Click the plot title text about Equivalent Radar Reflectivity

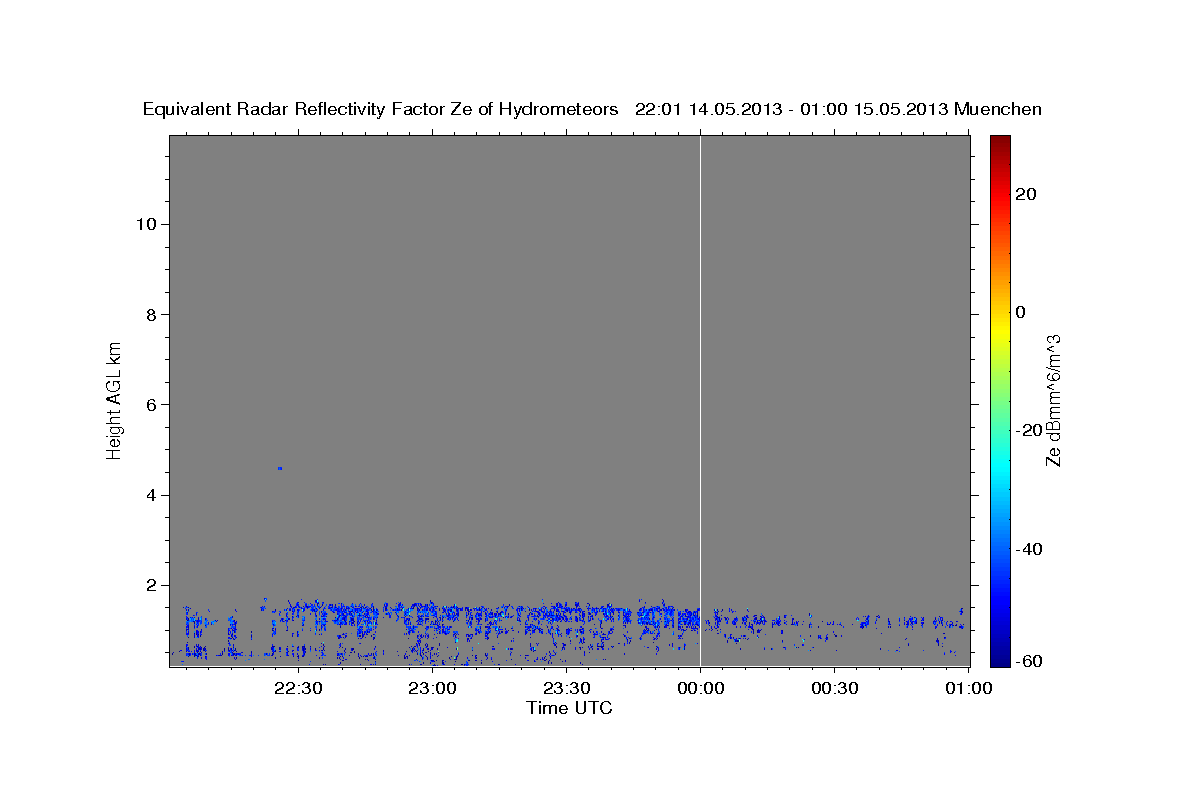(592, 110)
